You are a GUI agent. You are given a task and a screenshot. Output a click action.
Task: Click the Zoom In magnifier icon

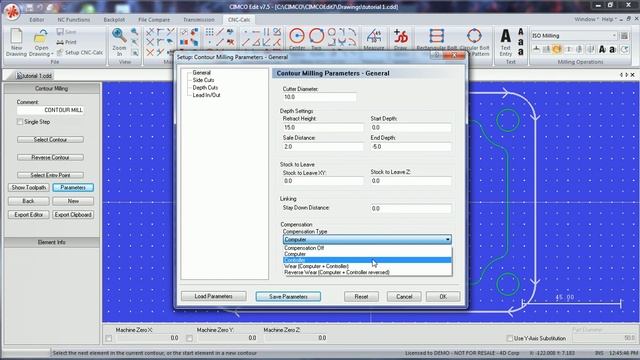119,36
